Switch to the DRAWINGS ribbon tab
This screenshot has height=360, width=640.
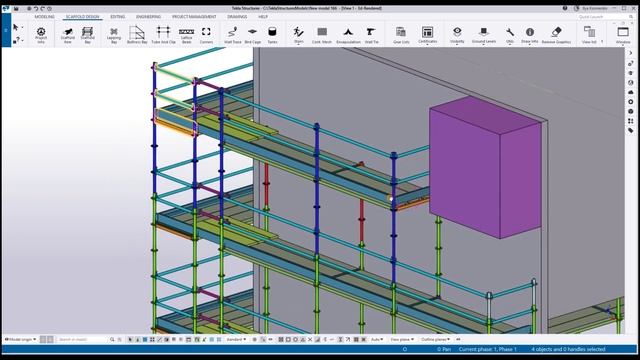[x=237, y=17]
